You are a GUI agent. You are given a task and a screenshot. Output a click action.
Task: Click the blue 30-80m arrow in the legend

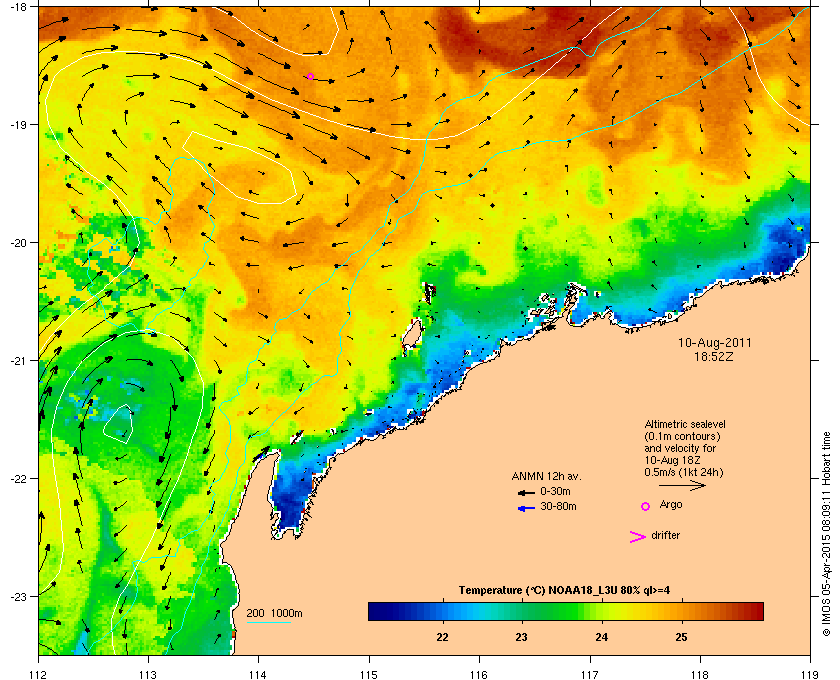[x=526, y=508]
